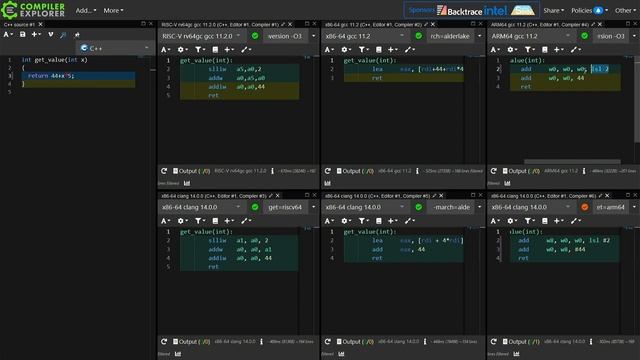Click libraries book icon in RISC-V gcc pane
Screen dimensions: 640x360
(x=215, y=50)
